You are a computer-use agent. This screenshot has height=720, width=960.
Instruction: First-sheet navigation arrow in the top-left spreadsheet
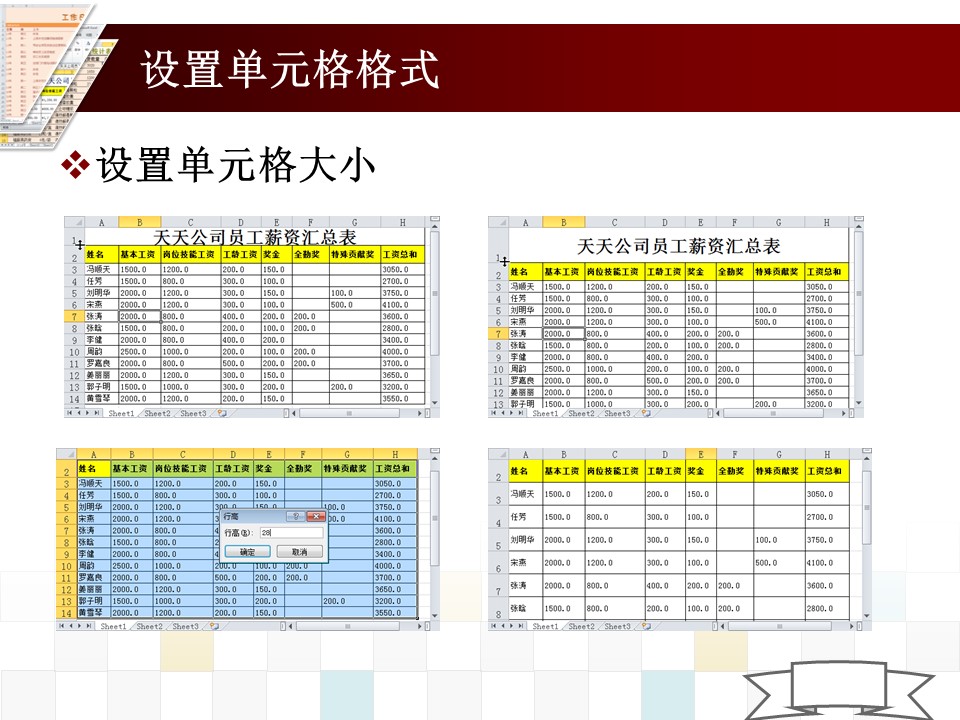70,413
